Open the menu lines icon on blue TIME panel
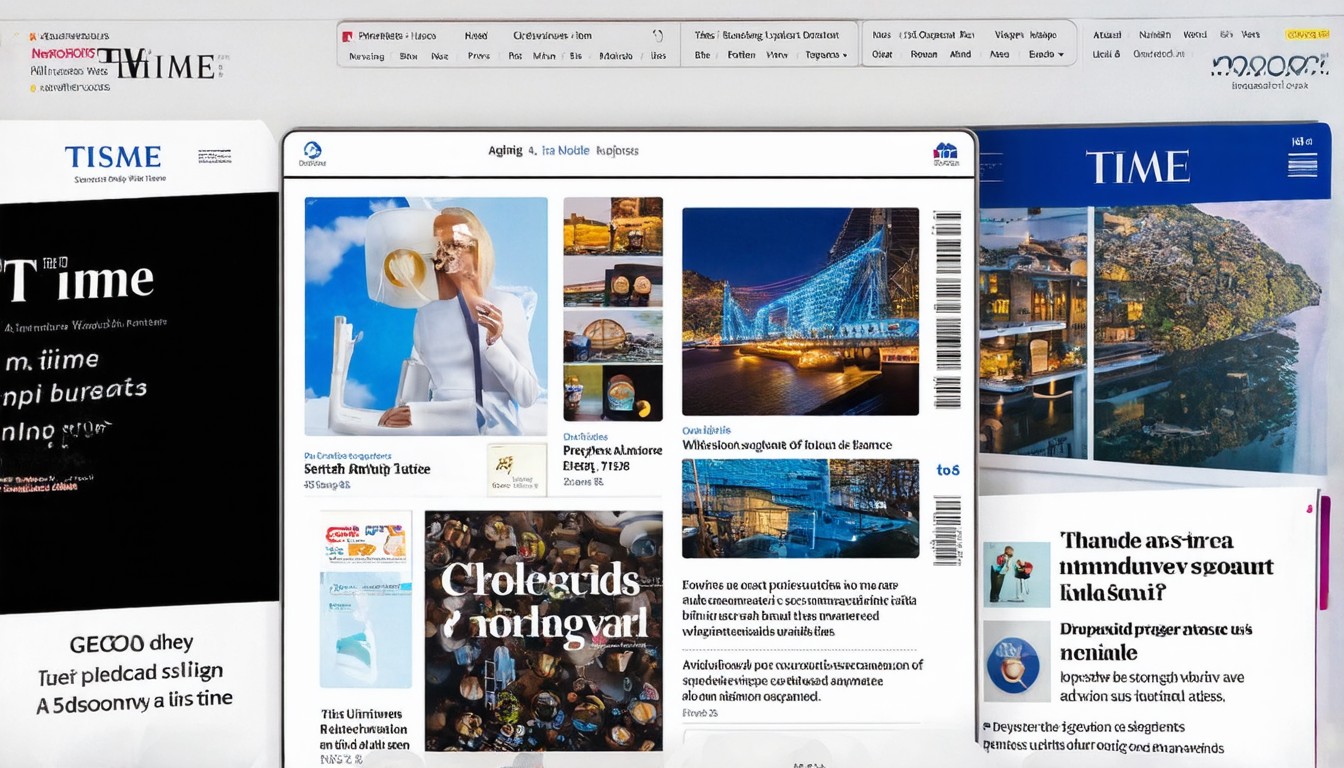The width and height of the screenshot is (1344, 768). tap(1302, 164)
